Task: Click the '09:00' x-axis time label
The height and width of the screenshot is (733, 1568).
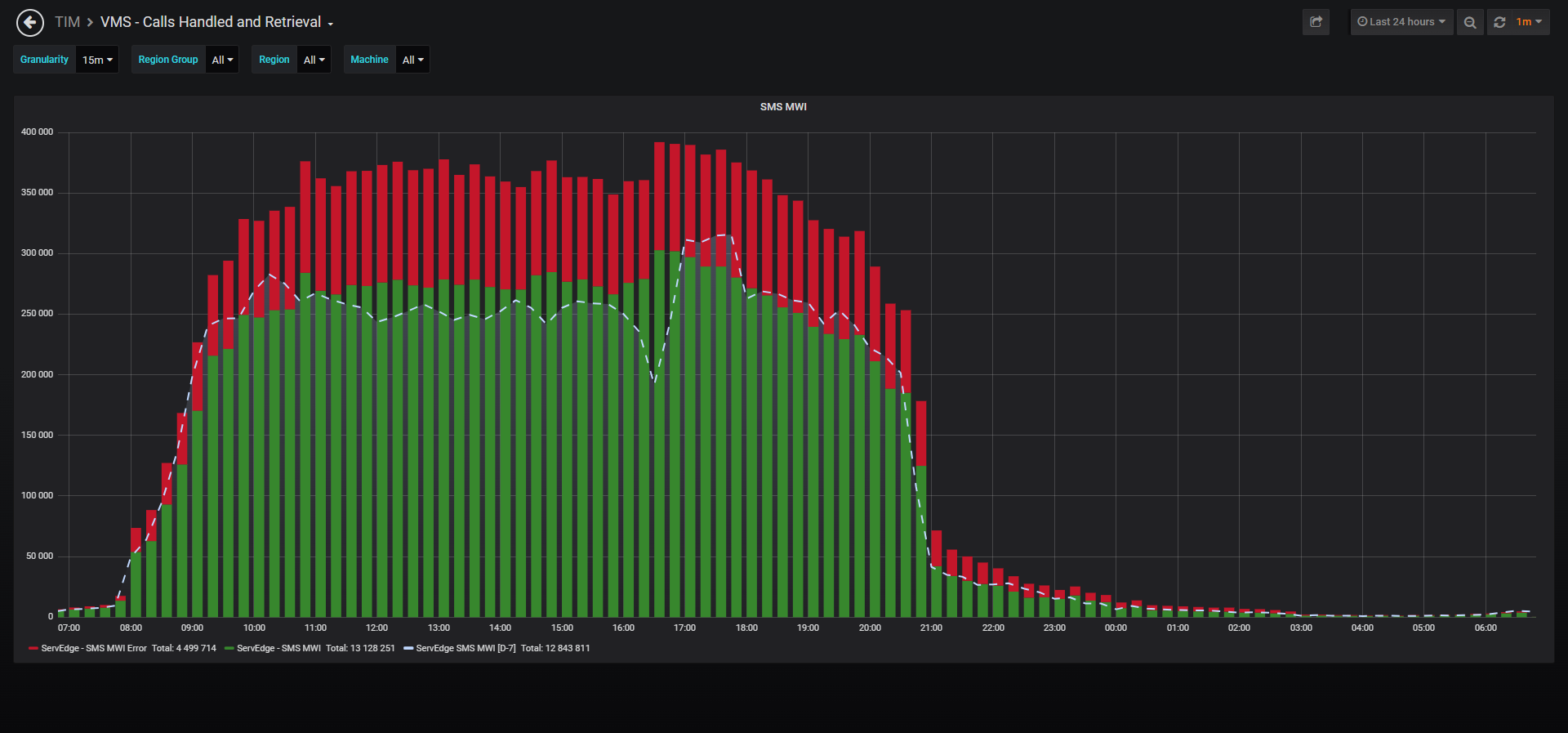Action: pos(193,628)
